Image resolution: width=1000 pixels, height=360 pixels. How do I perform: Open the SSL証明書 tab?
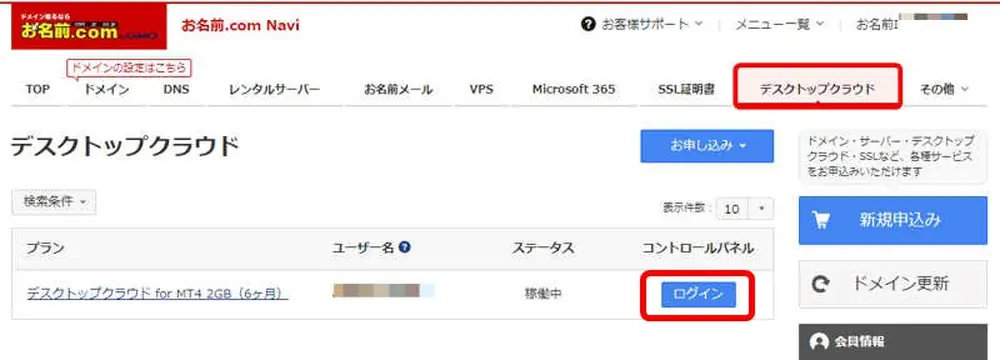[686, 89]
